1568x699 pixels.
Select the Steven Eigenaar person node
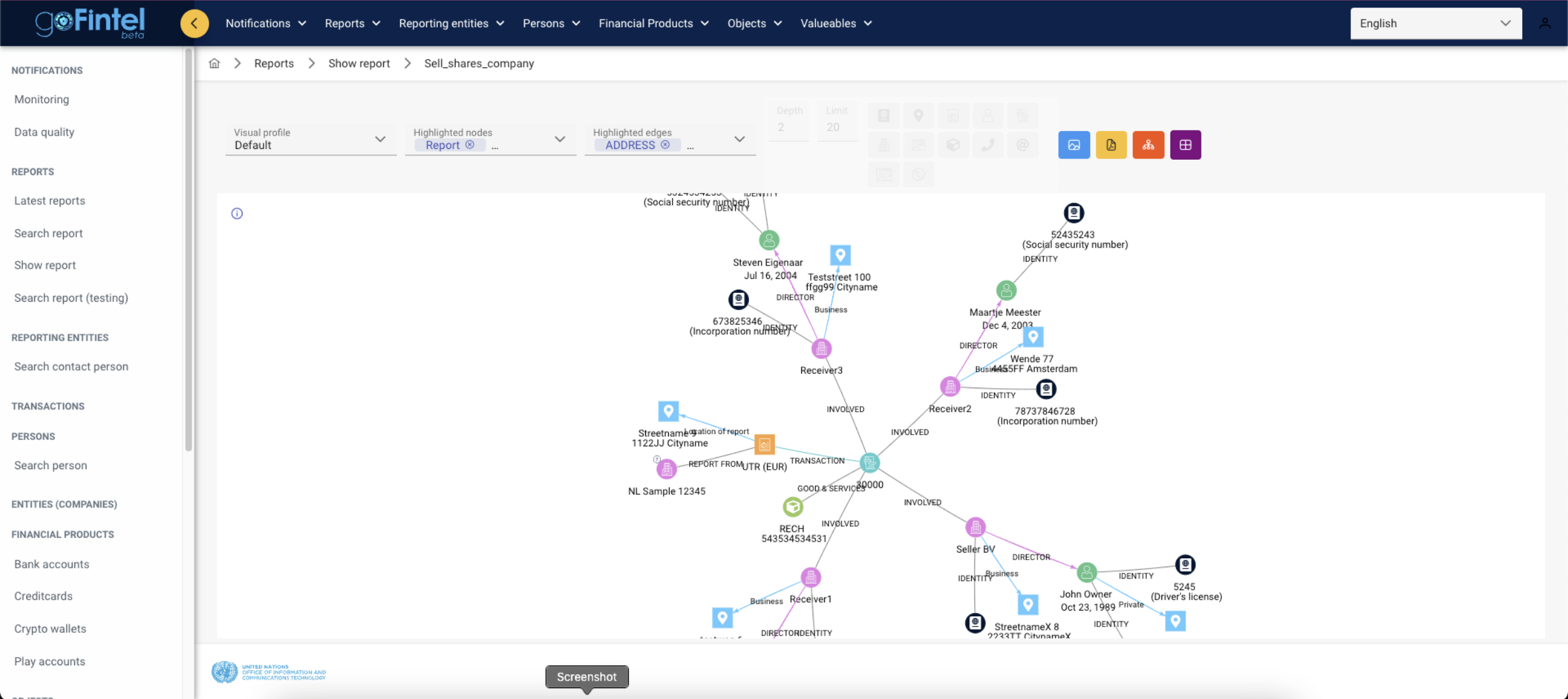coord(769,240)
